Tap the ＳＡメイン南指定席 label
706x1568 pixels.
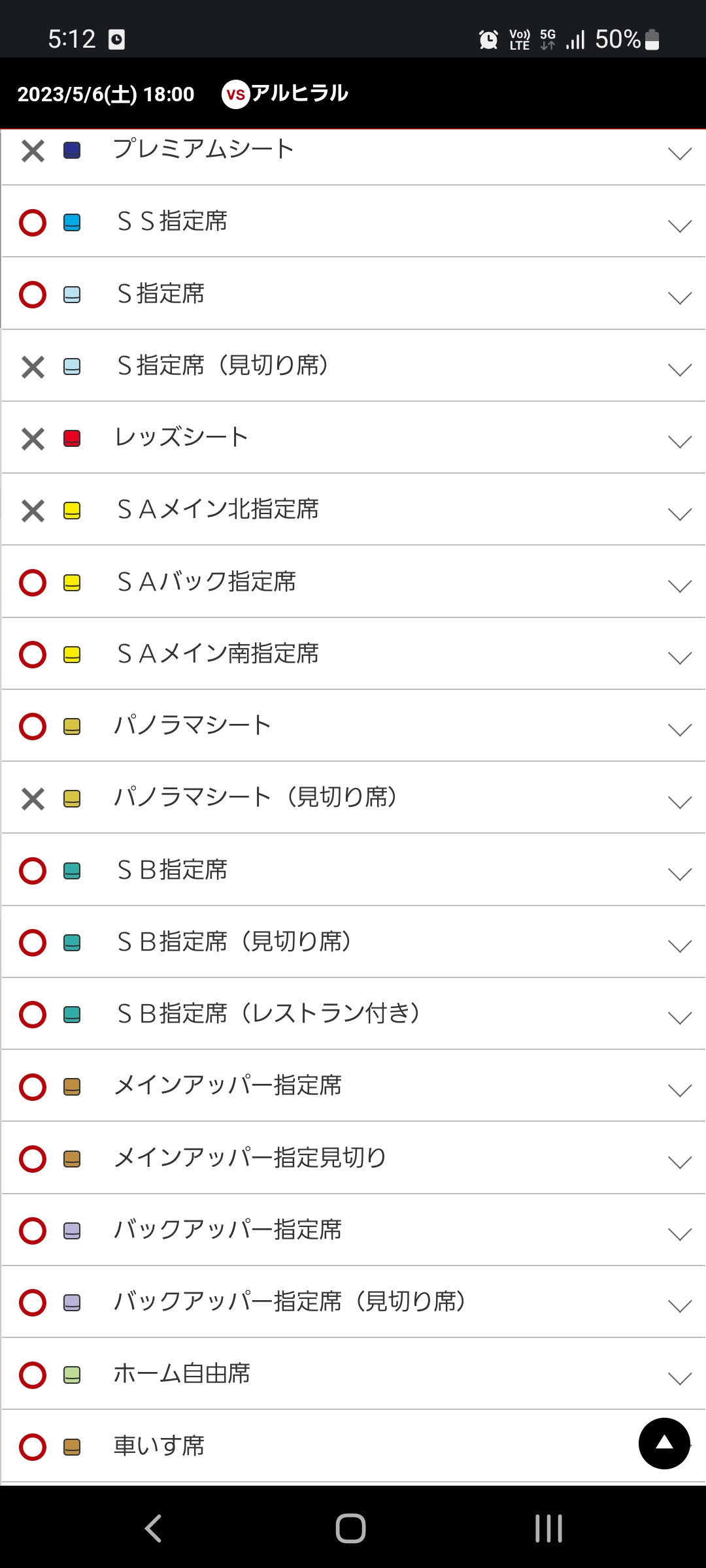tap(218, 654)
